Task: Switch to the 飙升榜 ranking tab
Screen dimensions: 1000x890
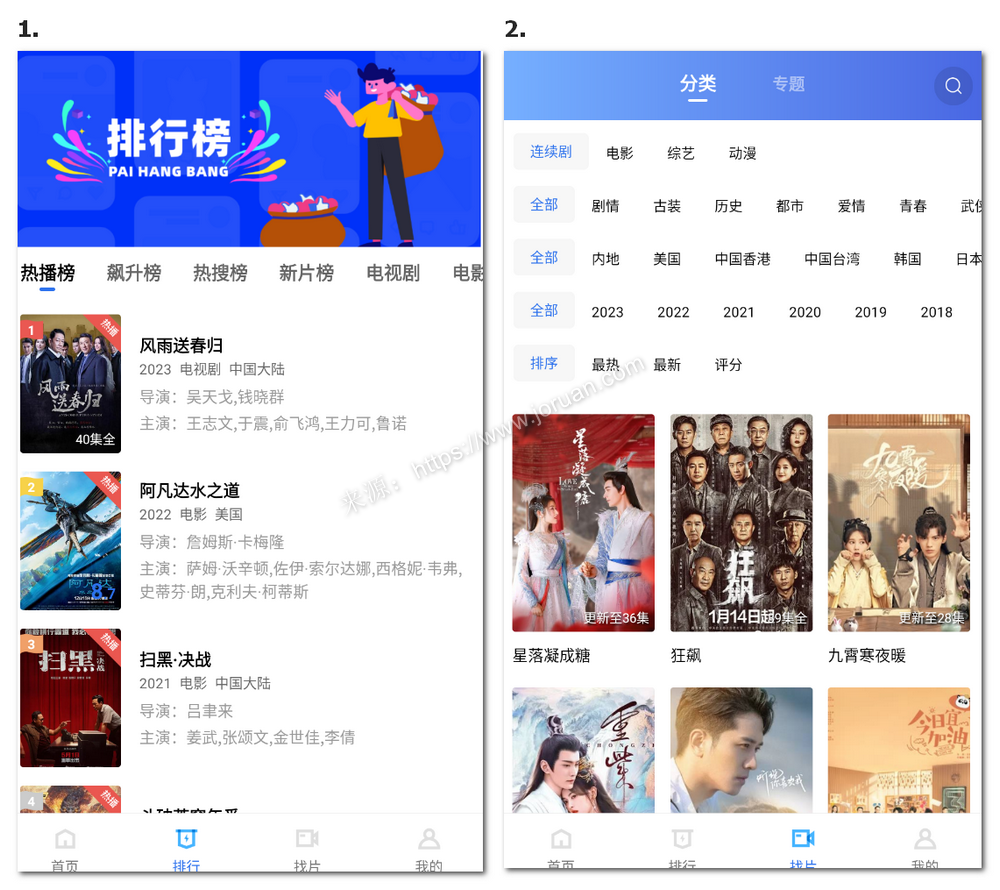Action: (x=134, y=273)
